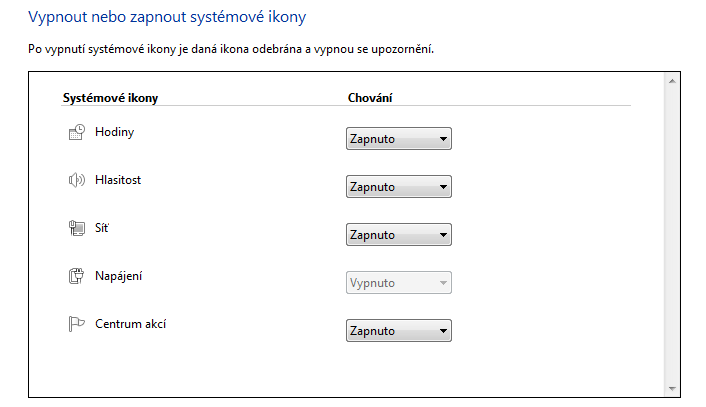
Task: Select the Hodiny label text
Action: pyautogui.click(x=114, y=132)
